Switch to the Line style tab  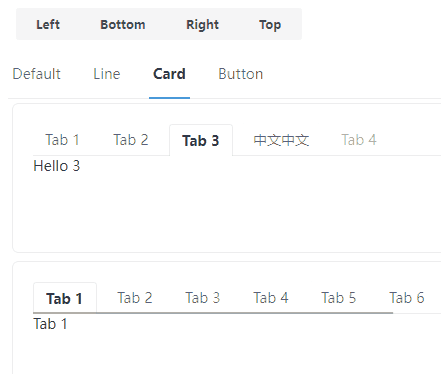(x=107, y=74)
